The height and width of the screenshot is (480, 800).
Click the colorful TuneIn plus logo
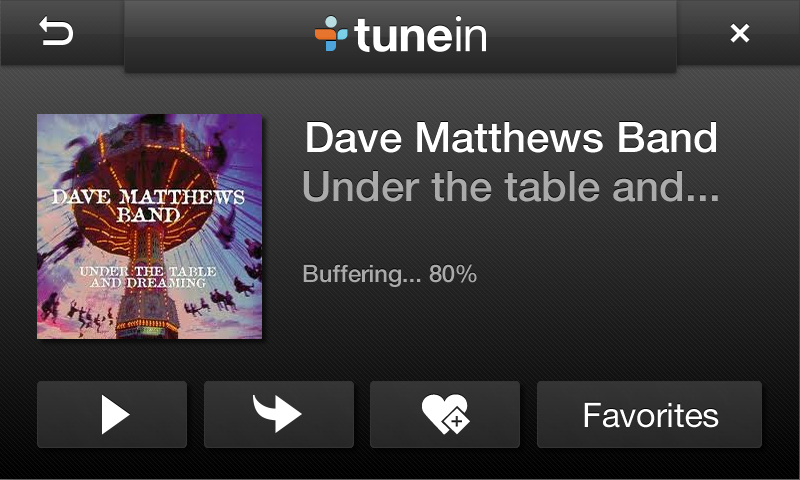[331, 34]
